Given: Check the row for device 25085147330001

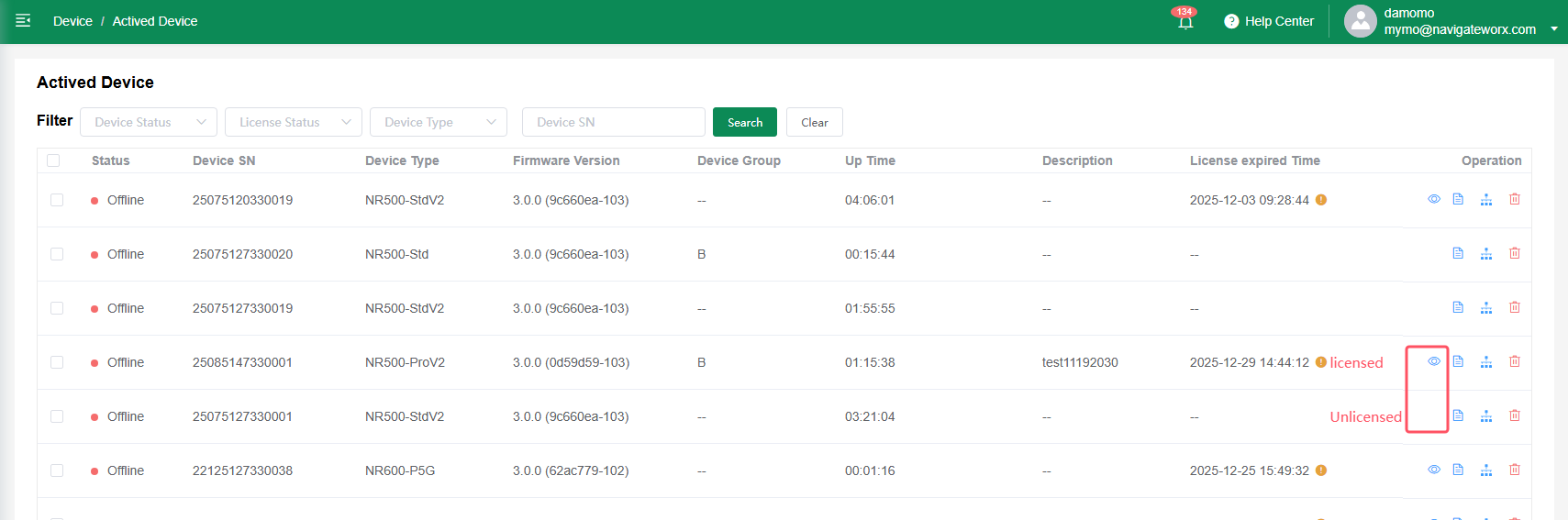Looking at the screenshot, I should coord(57,362).
